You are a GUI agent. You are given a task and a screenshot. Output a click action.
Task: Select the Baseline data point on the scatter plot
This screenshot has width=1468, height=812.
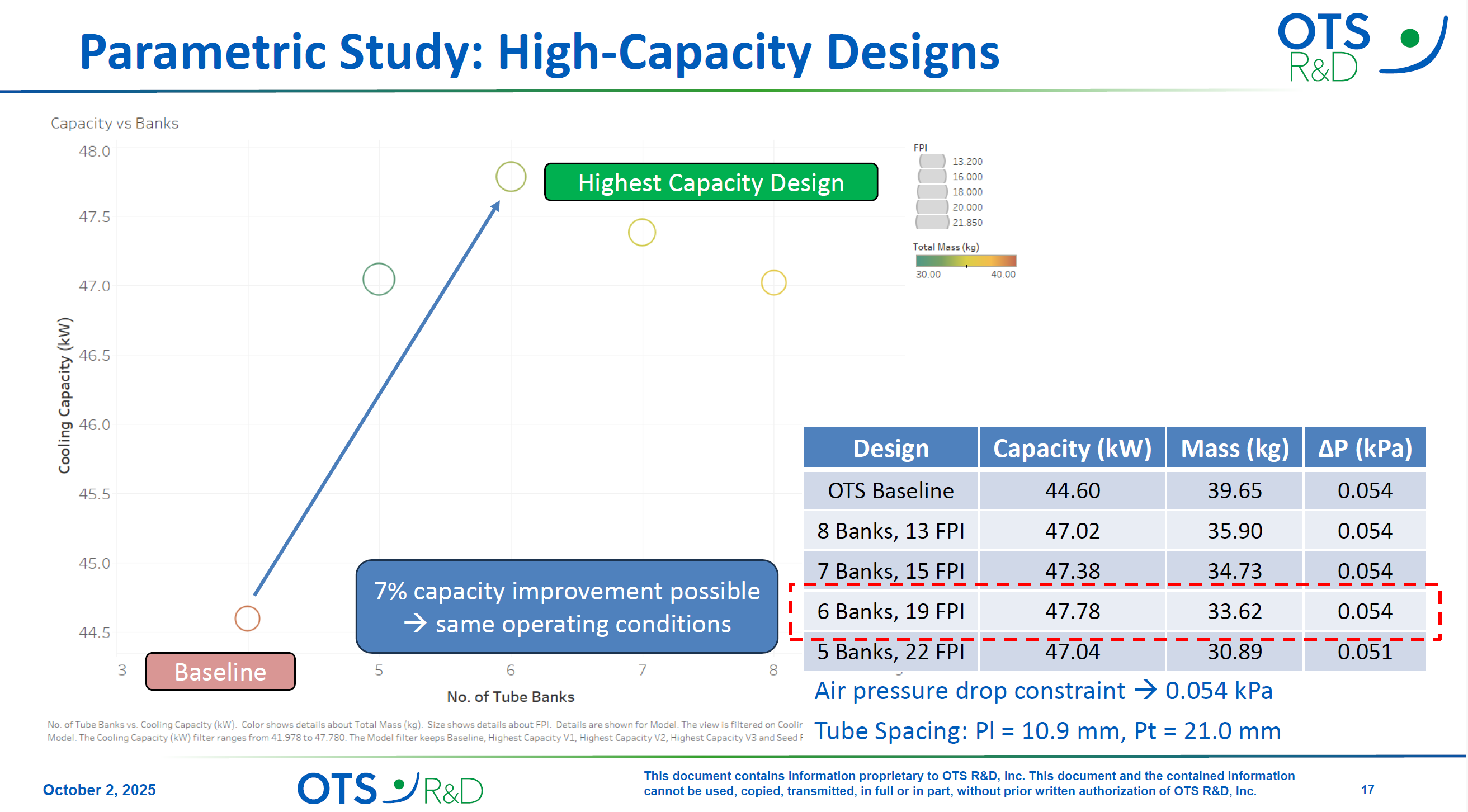(x=247, y=617)
